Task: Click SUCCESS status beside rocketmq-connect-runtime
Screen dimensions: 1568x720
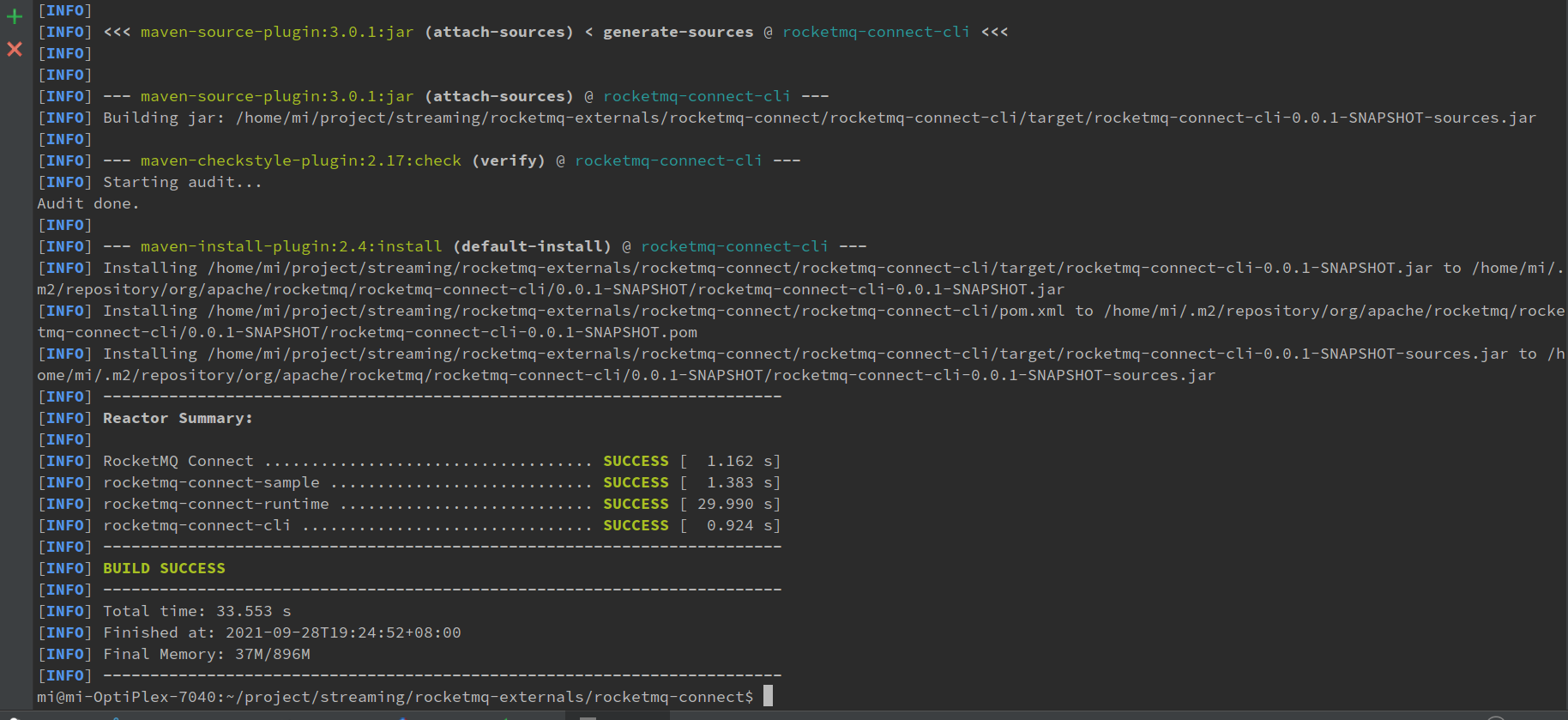Action: 636,504
